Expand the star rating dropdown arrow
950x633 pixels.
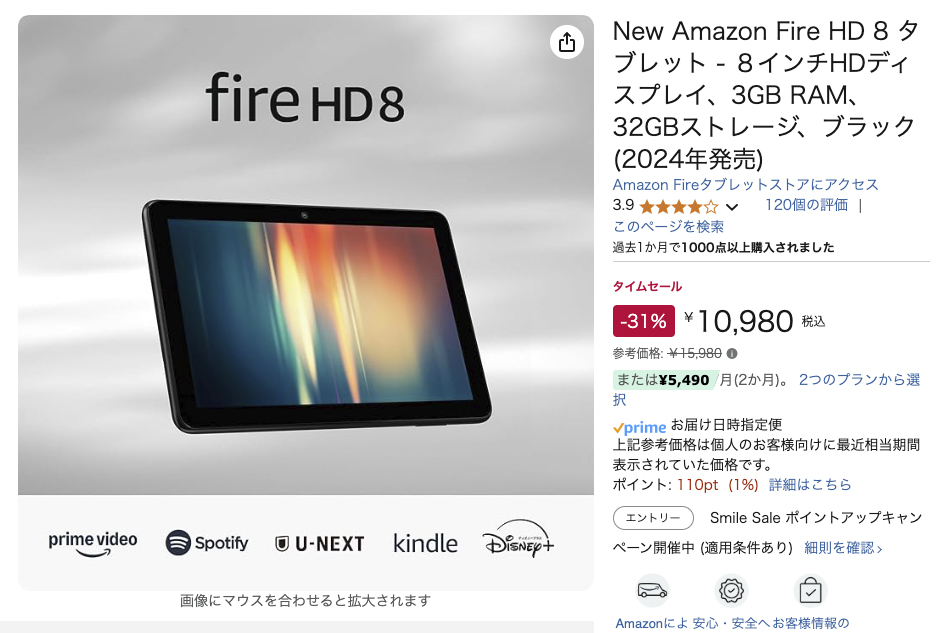(x=732, y=207)
